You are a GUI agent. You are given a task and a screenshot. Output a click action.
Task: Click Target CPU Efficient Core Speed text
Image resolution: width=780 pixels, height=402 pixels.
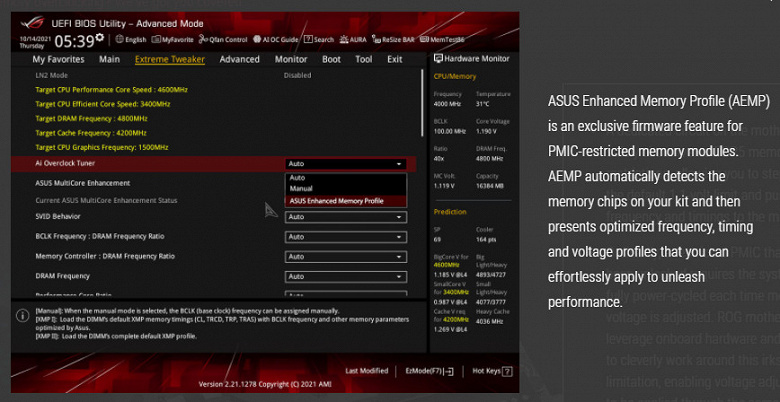(103, 104)
